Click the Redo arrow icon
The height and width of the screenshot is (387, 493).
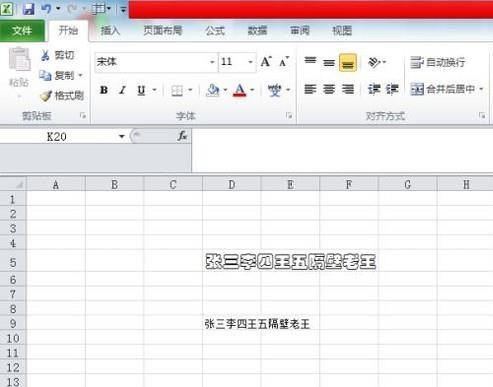click(72, 9)
